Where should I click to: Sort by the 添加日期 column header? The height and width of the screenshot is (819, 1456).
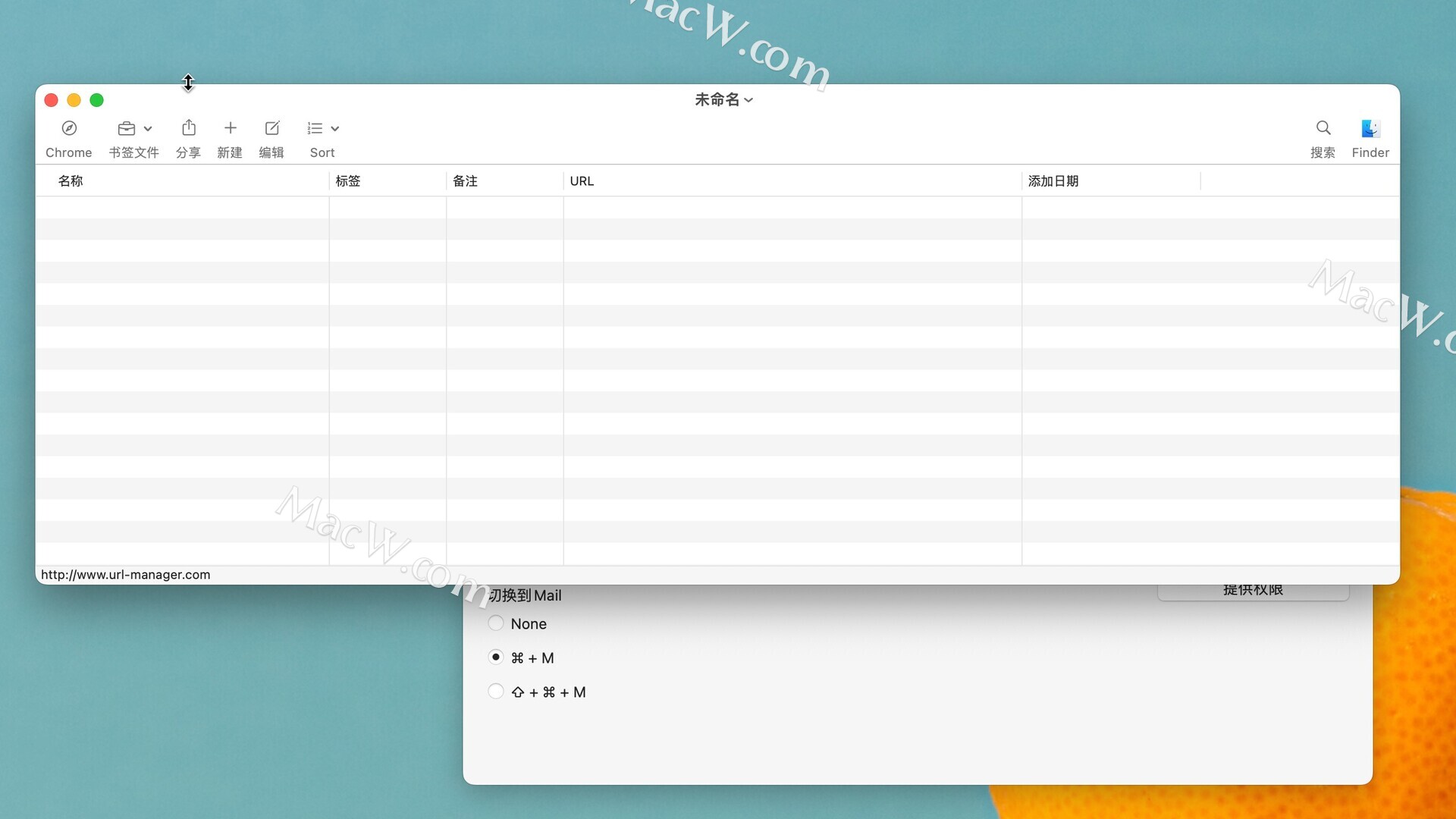[1111, 181]
